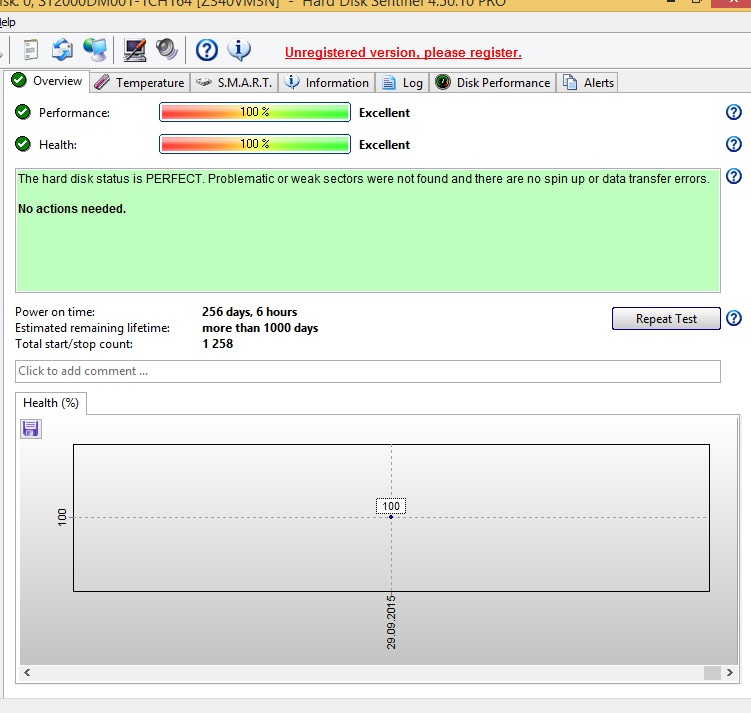Open help with the toolbar question mark icon

click(x=206, y=50)
